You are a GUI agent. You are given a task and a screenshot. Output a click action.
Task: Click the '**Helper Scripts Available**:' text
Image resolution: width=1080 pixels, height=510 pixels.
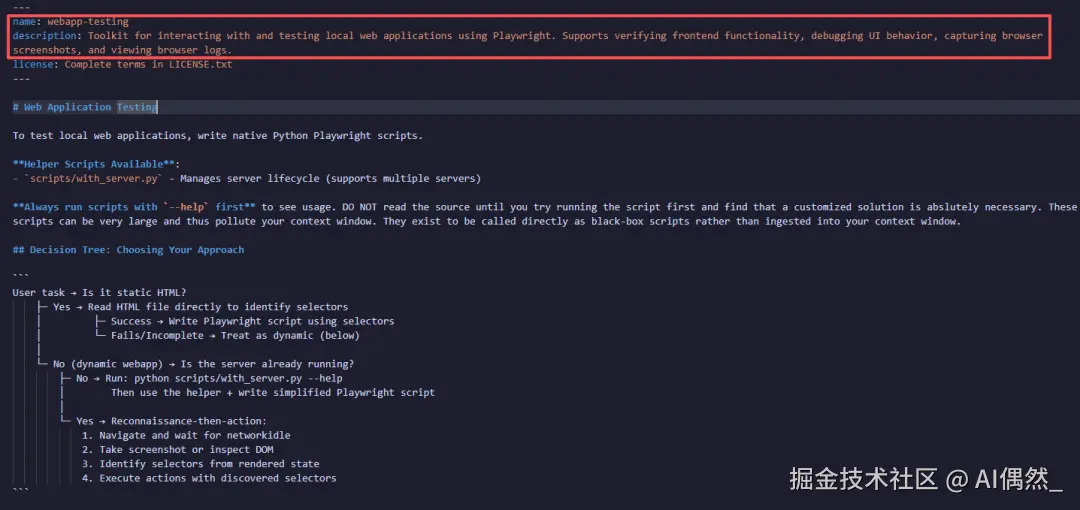[96, 164]
